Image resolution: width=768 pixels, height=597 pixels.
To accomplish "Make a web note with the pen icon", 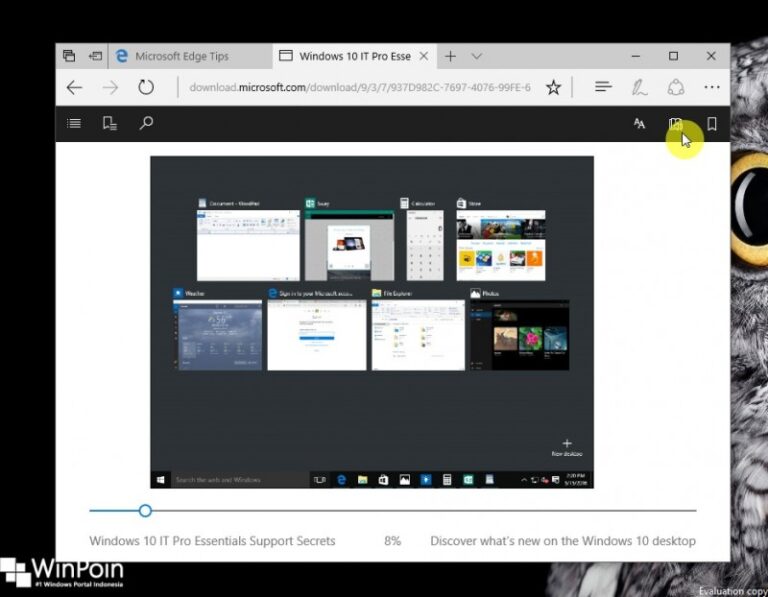I will (x=639, y=87).
